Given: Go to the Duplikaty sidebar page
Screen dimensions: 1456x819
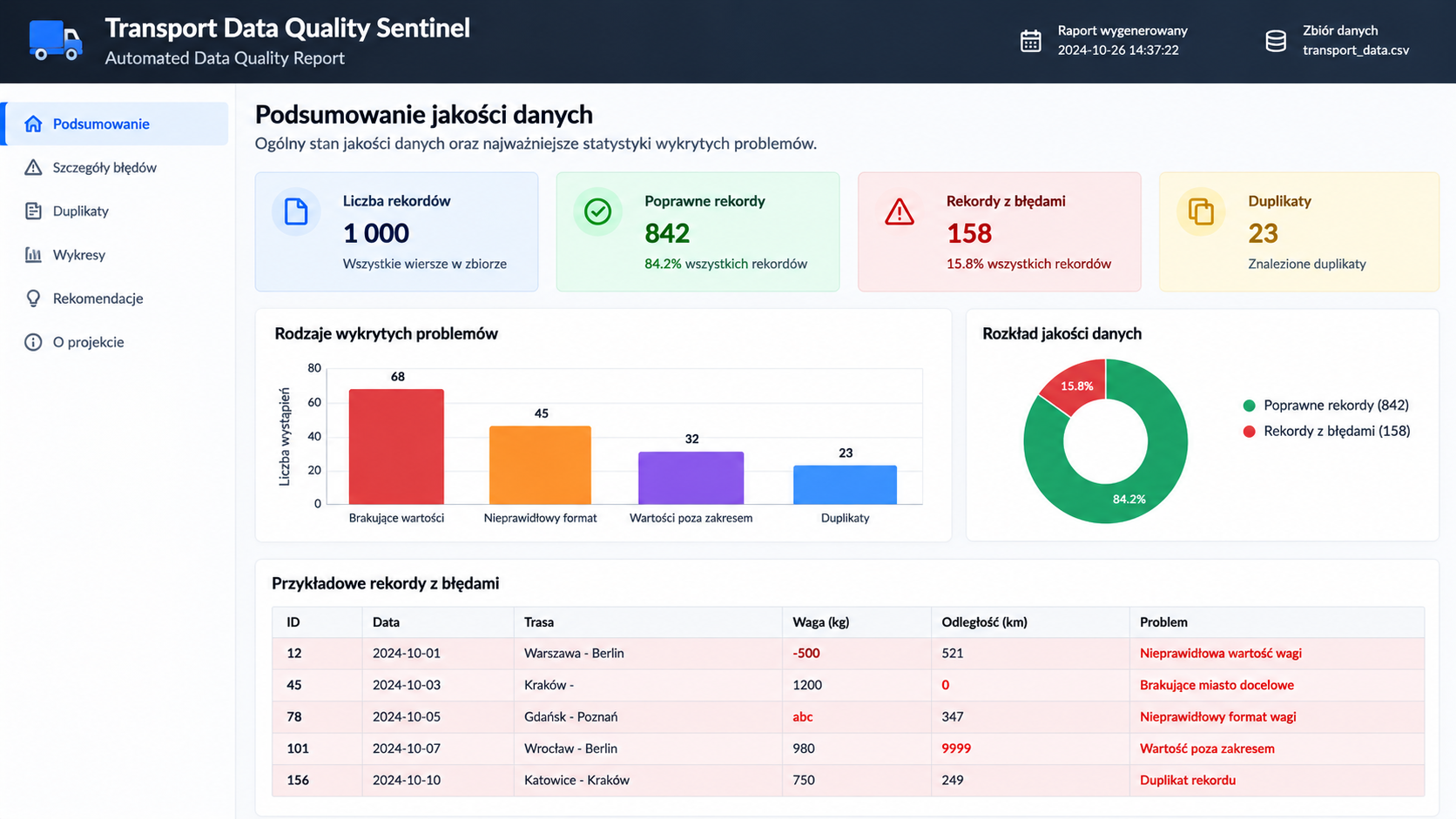Looking at the screenshot, I should click(116, 211).
